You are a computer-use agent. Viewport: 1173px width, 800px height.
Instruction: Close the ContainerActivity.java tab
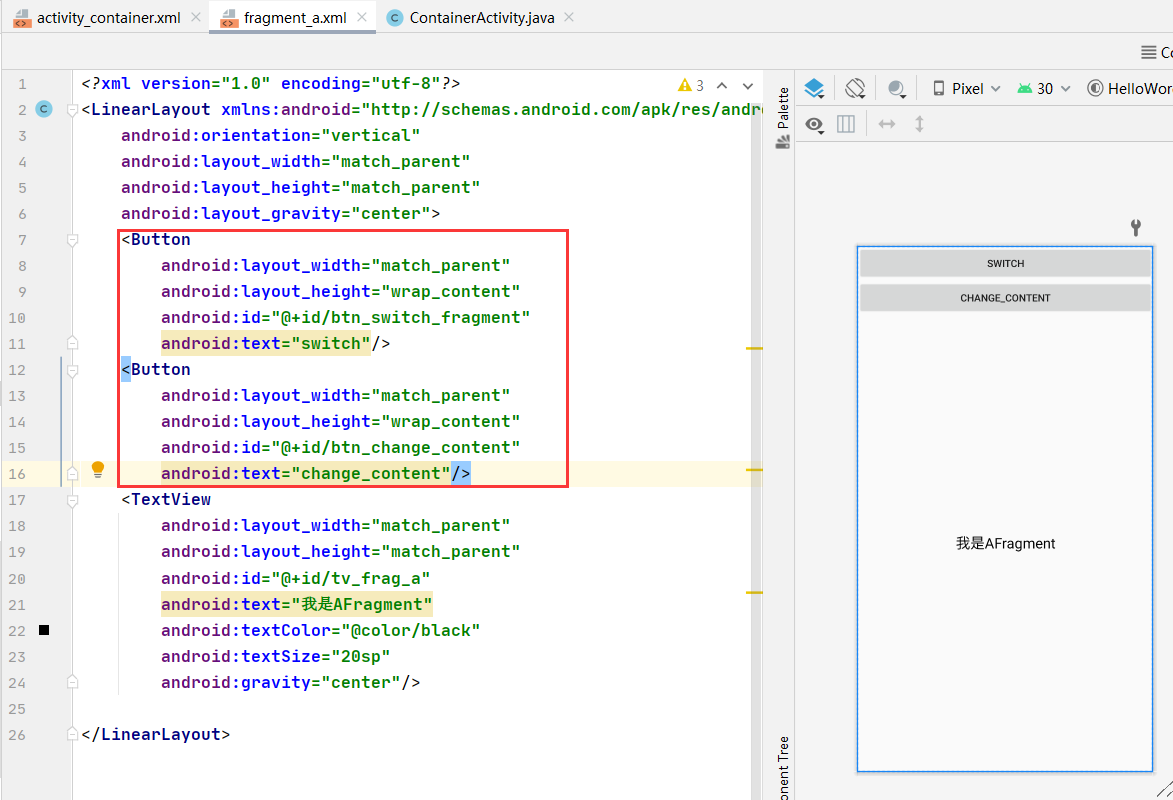pos(569,17)
